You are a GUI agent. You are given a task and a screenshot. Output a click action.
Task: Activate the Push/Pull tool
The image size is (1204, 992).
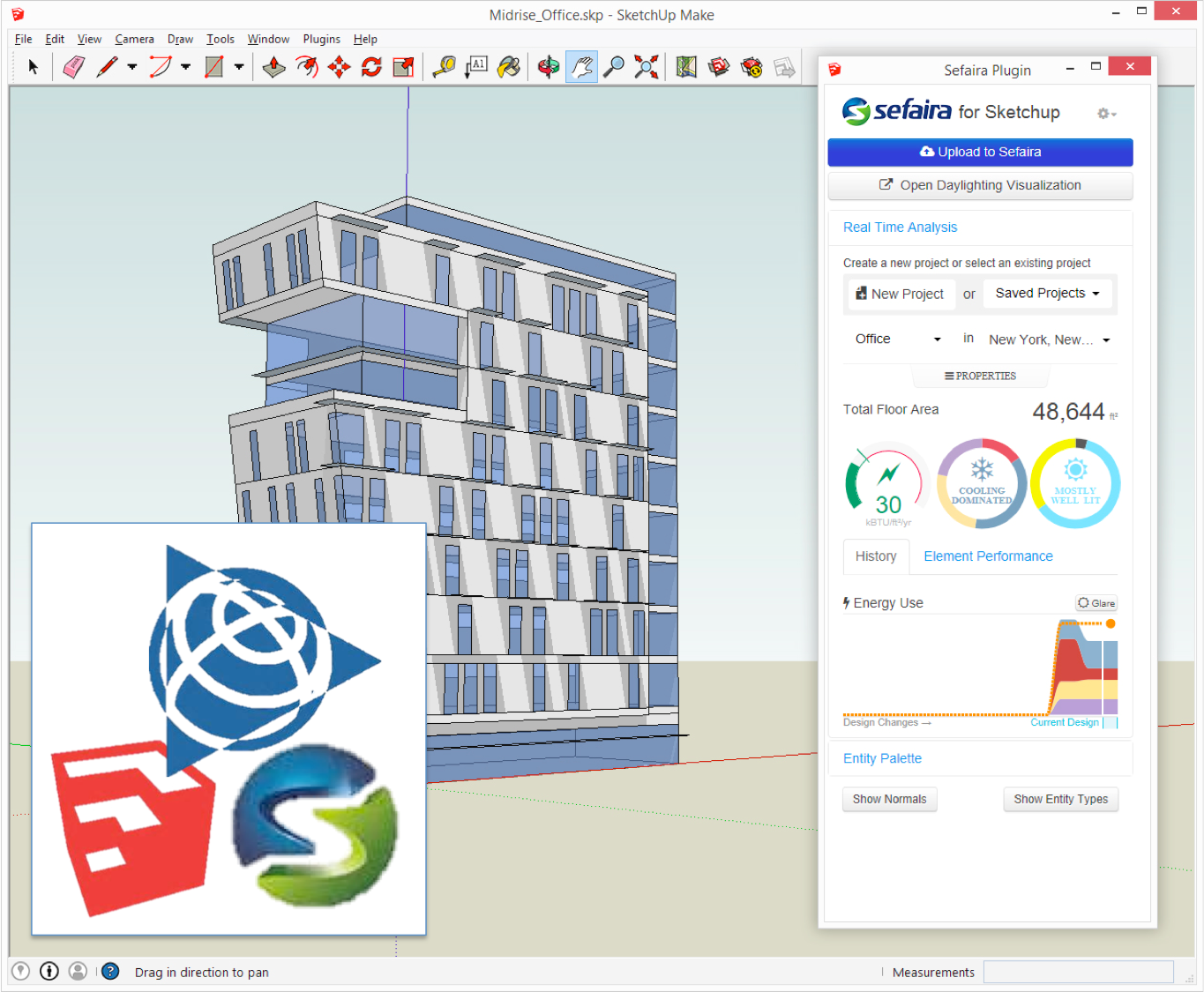pyautogui.click(x=274, y=67)
